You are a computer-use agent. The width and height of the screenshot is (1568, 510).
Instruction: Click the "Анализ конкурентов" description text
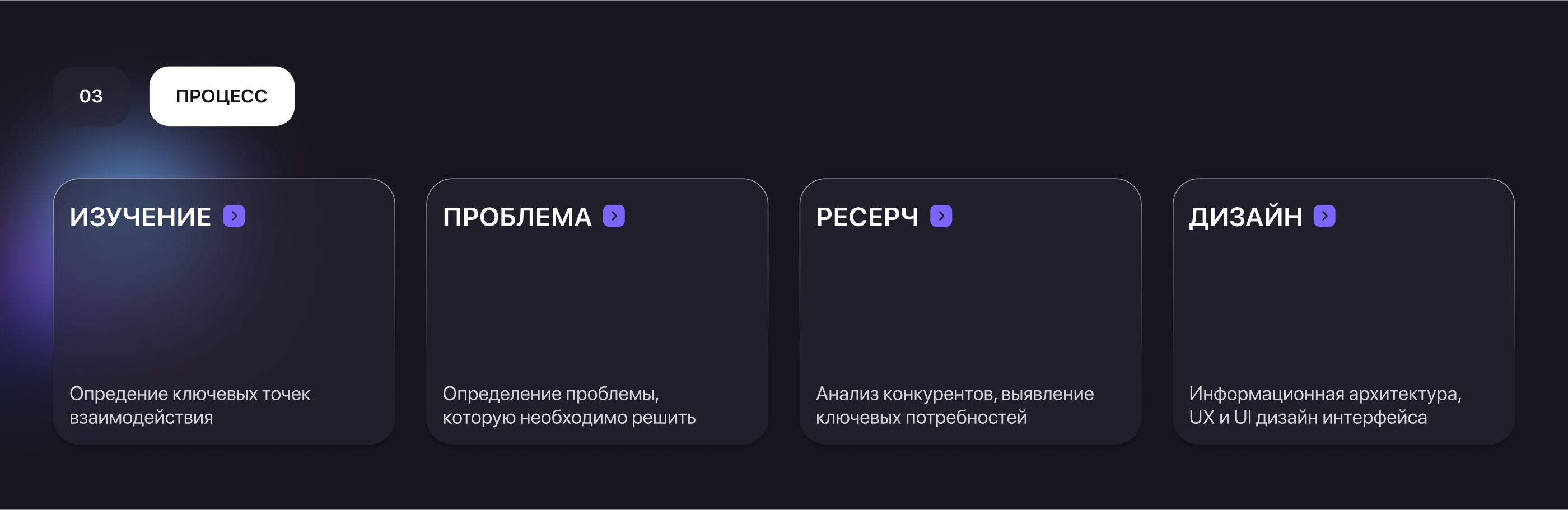tap(954, 405)
